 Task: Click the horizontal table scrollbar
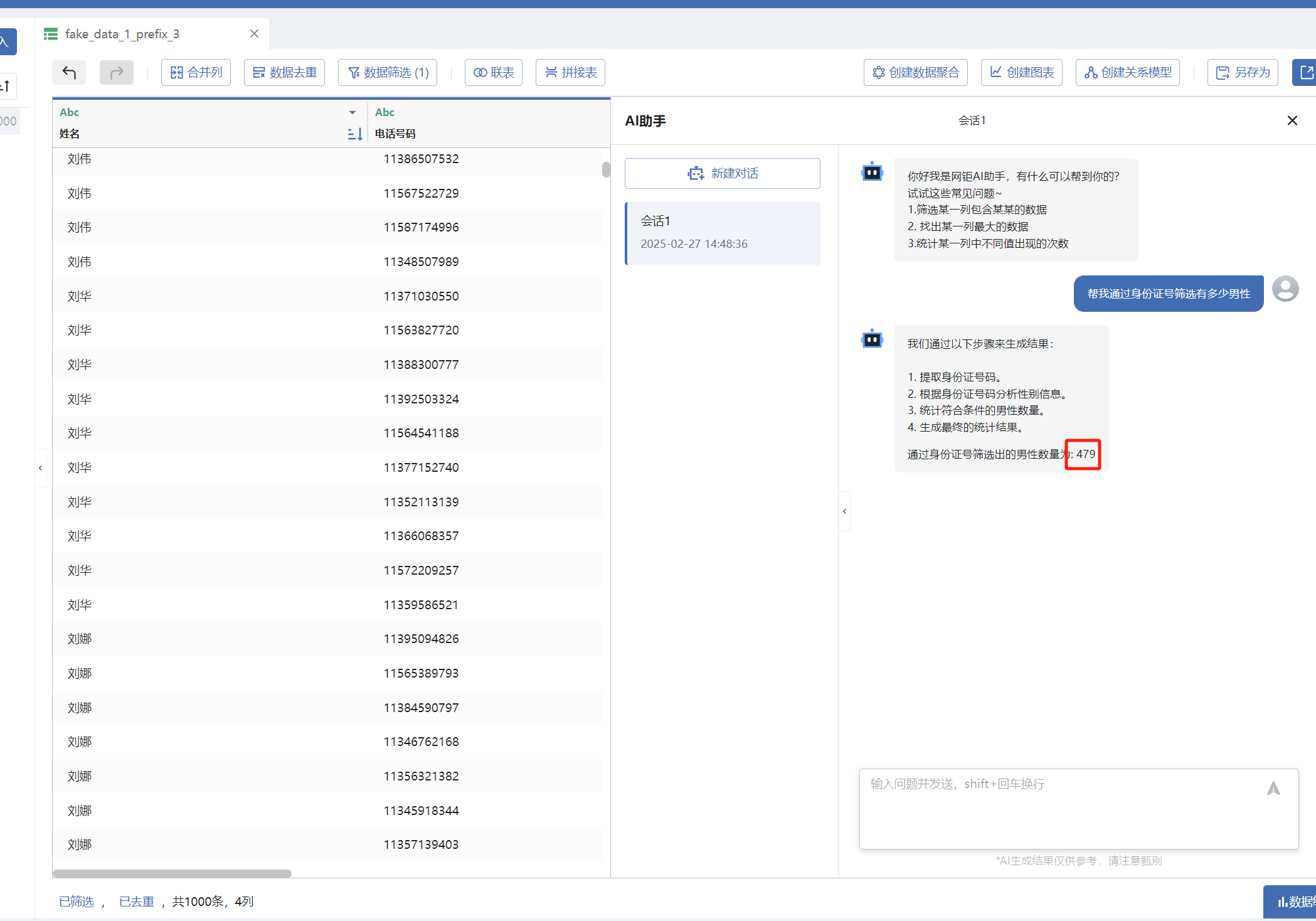coord(172,873)
